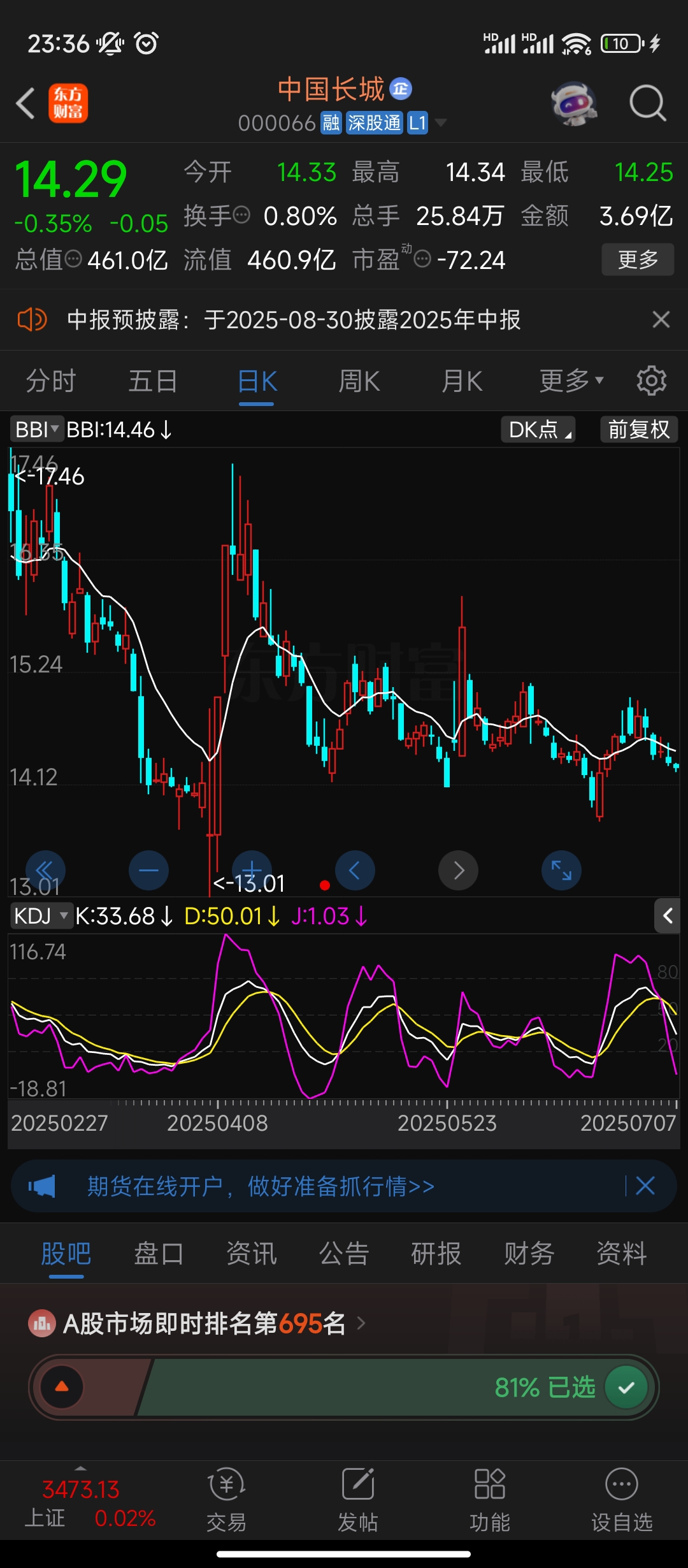The width and height of the screenshot is (688, 1568).
Task: Open 更多 quote details button
Action: [x=638, y=259]
